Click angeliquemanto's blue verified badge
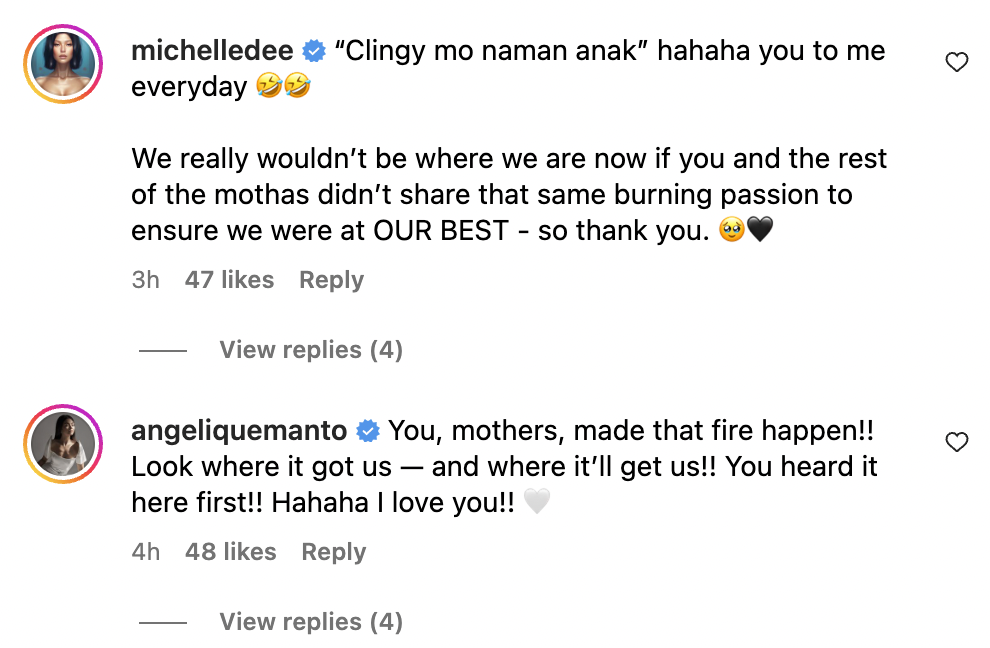This screenshot has height=648, width=990. click(368, 431)
